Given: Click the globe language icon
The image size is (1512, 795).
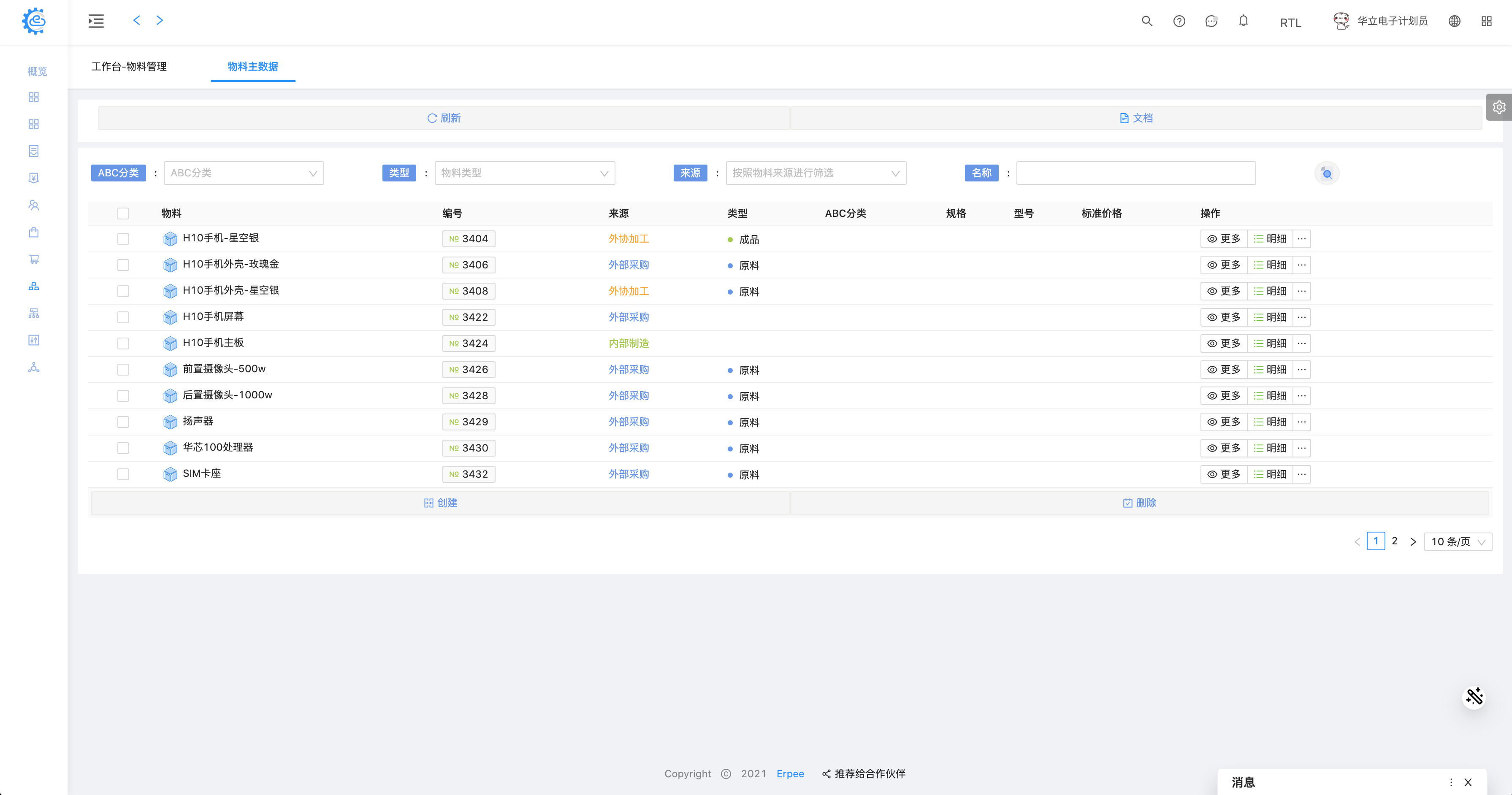Looking at the screenshot, I should tap(1454, 21).
